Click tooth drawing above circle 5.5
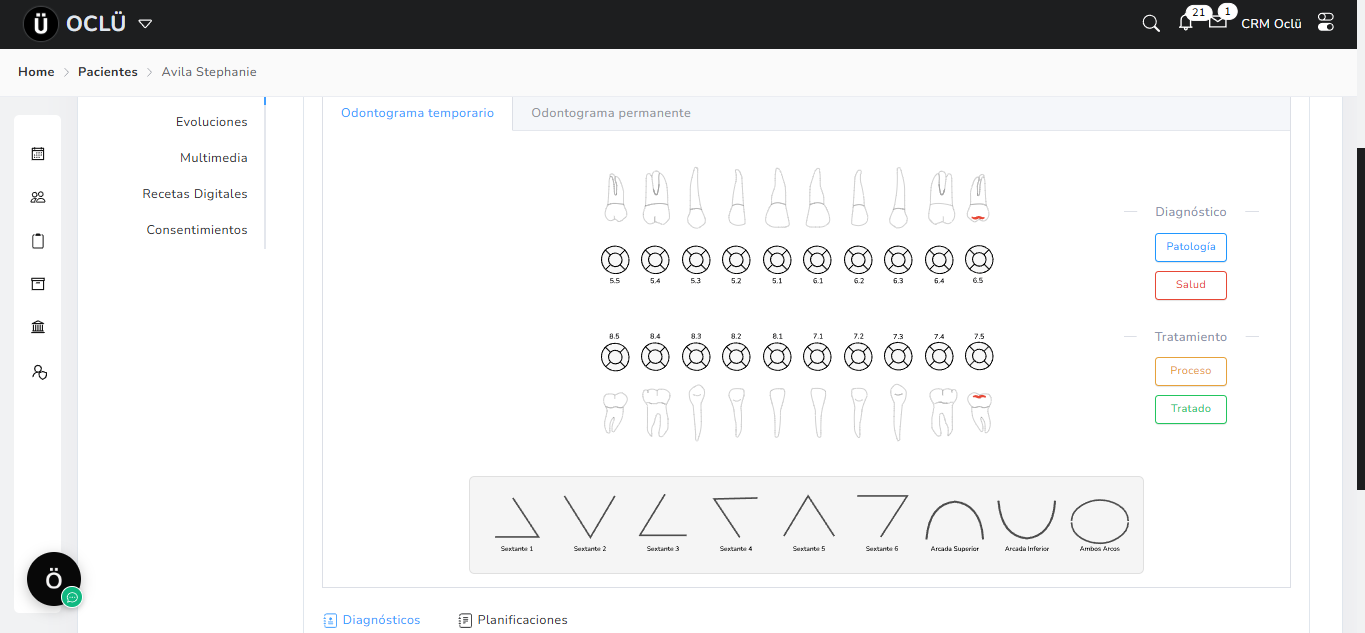Viewport: 1365px width, 633px height. [x=615, y=198]
